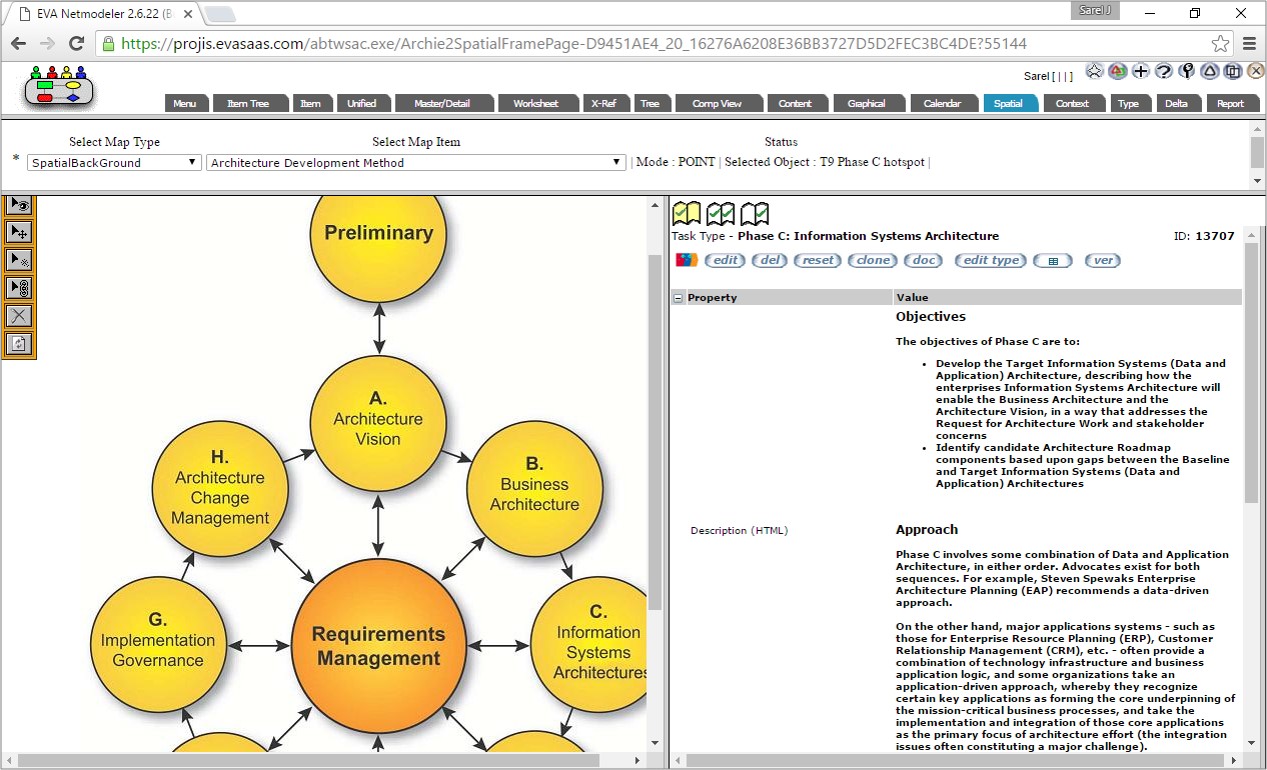Click the round X logout icon
Viewport: 1267px width, 770px height.
[1256, 71]
